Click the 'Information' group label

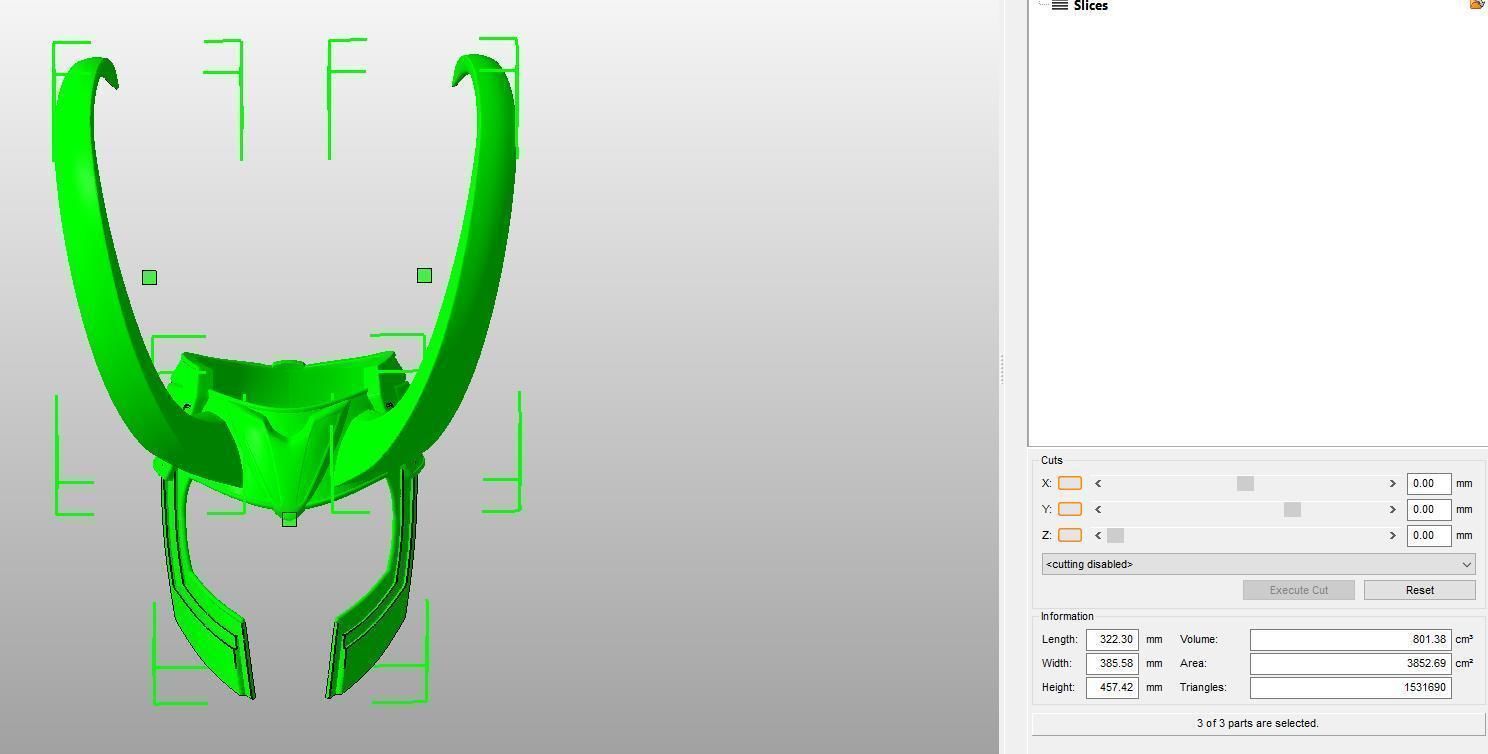tap(1067, 616)
